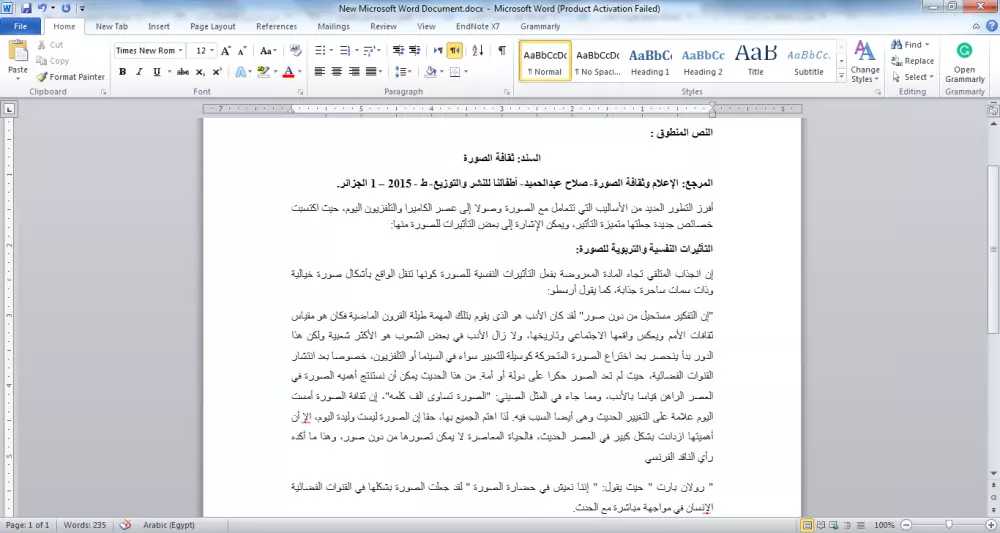This screenshot has height=533, width=1000.
Task: Apply Heading 2 style
Action: 703,61
